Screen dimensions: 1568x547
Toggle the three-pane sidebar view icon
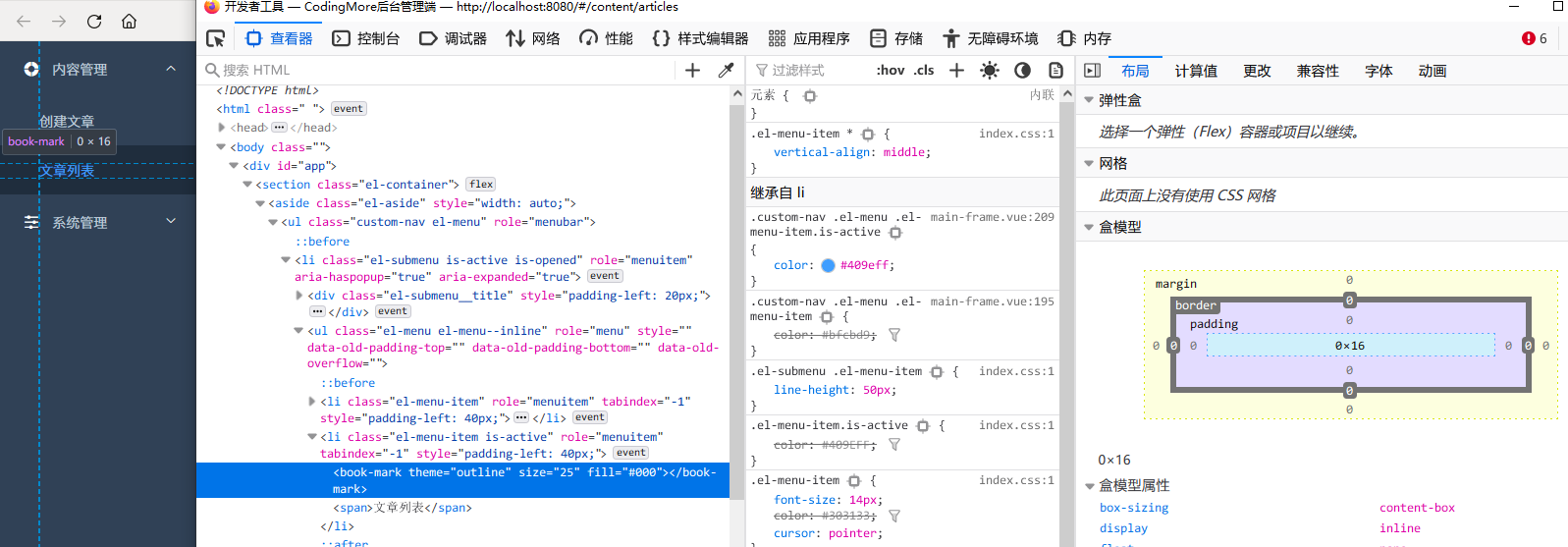point(1092,70)
